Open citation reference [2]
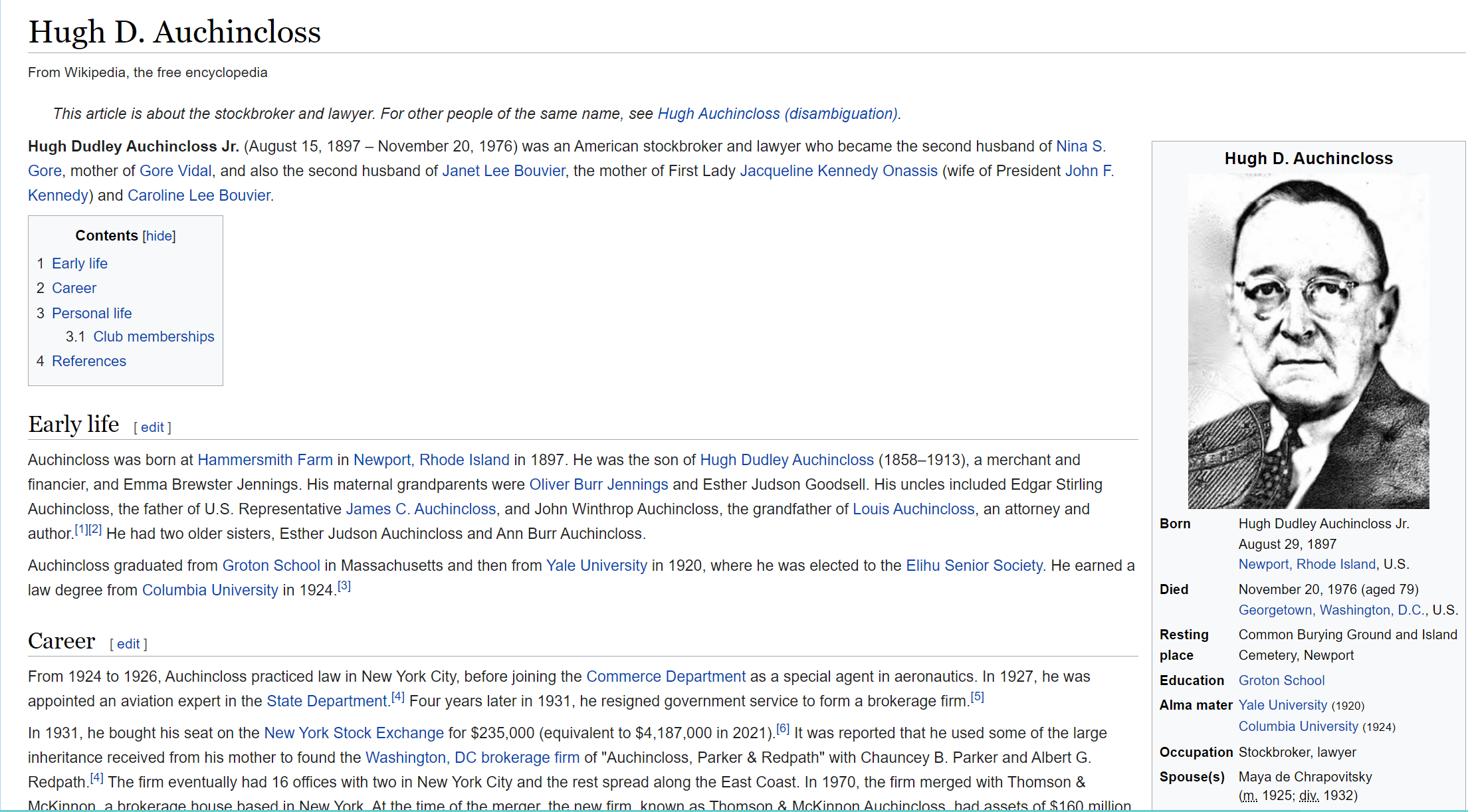The width and height of the screenshot is (1468, 812). pos(95,530)
